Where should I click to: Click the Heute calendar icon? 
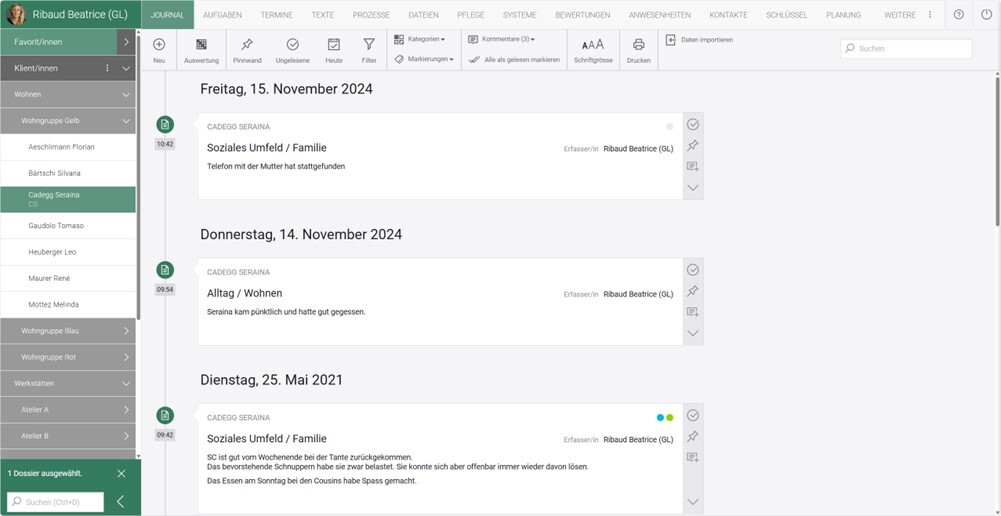[x=333, y=45]
